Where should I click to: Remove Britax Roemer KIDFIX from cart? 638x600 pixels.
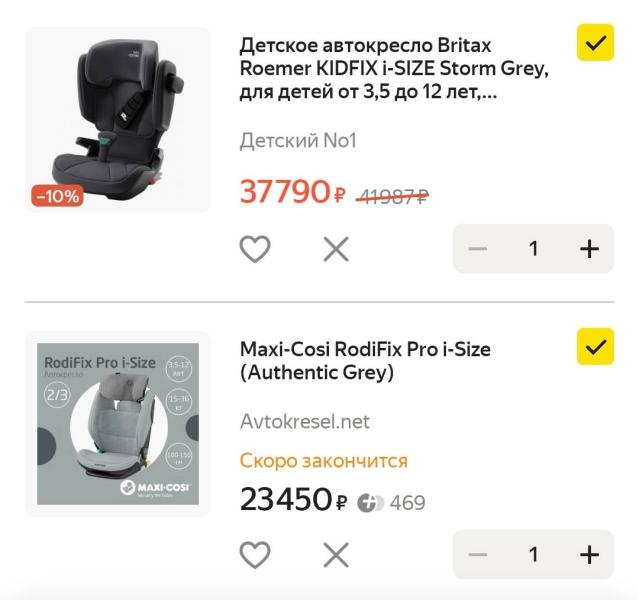coord(336,248)
